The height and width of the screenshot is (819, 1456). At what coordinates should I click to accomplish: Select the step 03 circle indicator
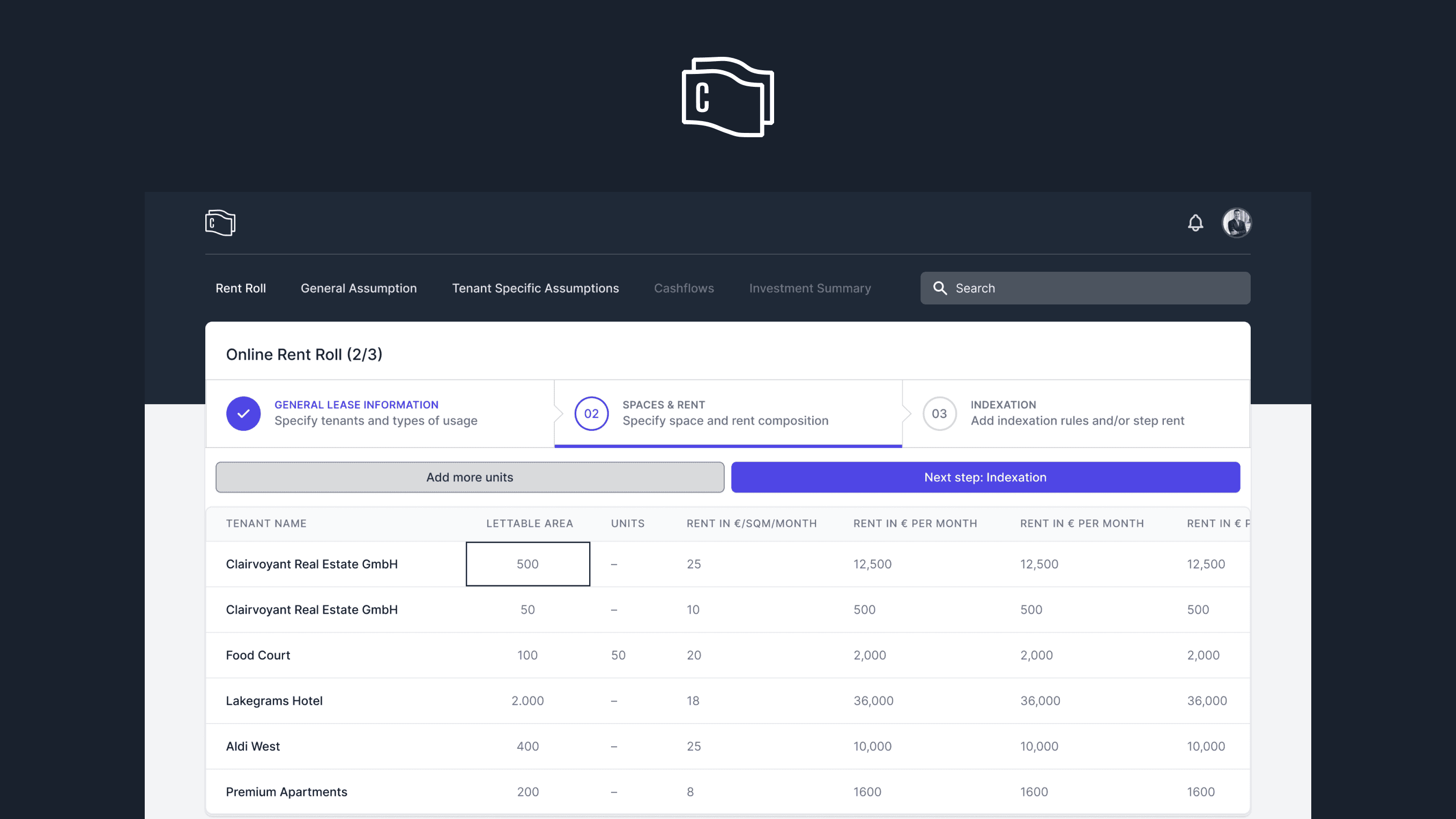(x=939, y=414)
